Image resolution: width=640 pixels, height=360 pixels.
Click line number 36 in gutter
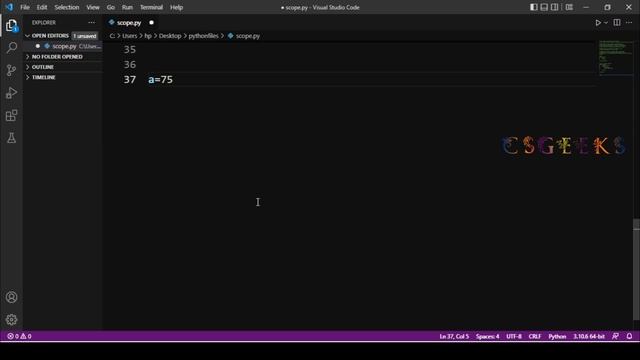(129, 64)
